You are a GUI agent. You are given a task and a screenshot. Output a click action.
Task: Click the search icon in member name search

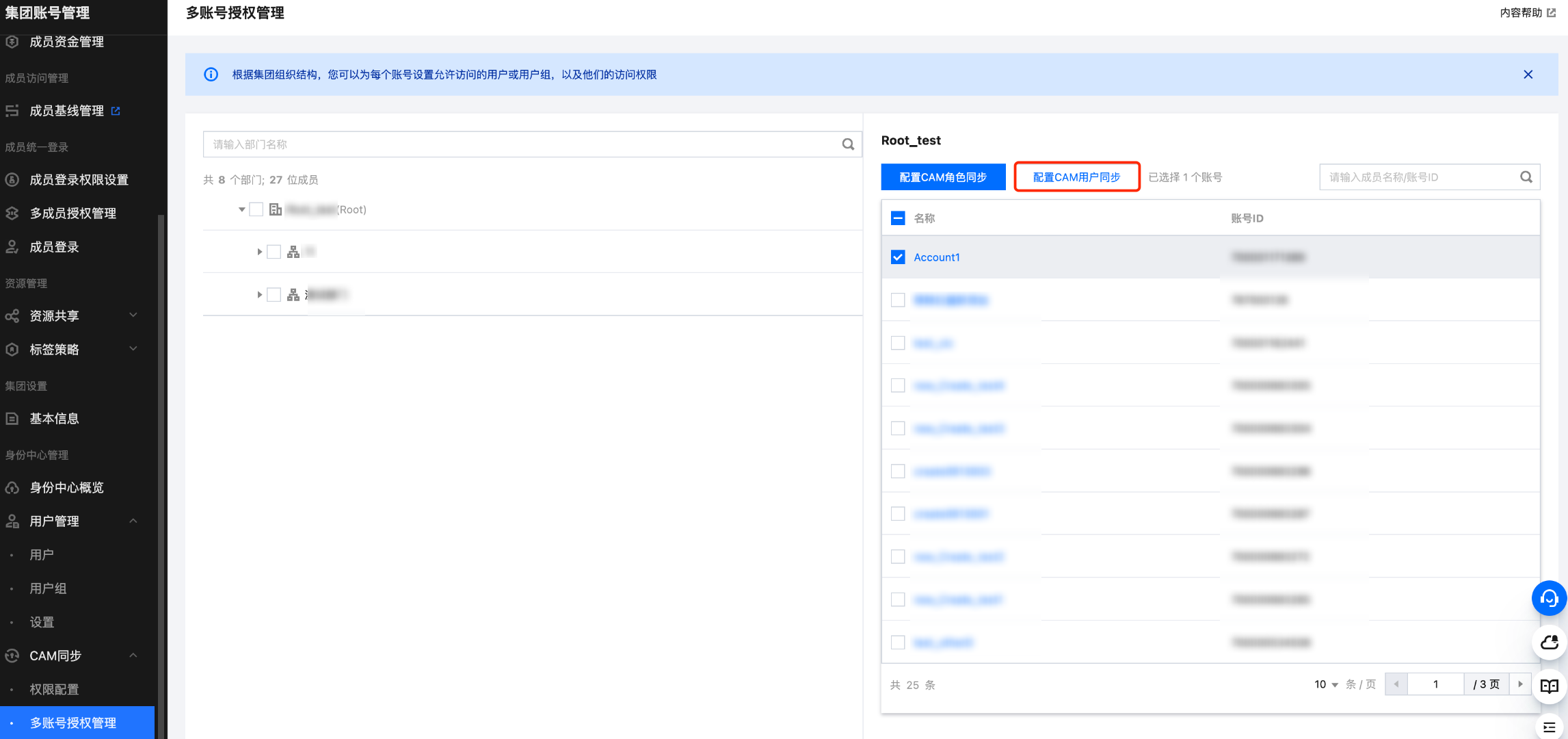point(1526,177)
